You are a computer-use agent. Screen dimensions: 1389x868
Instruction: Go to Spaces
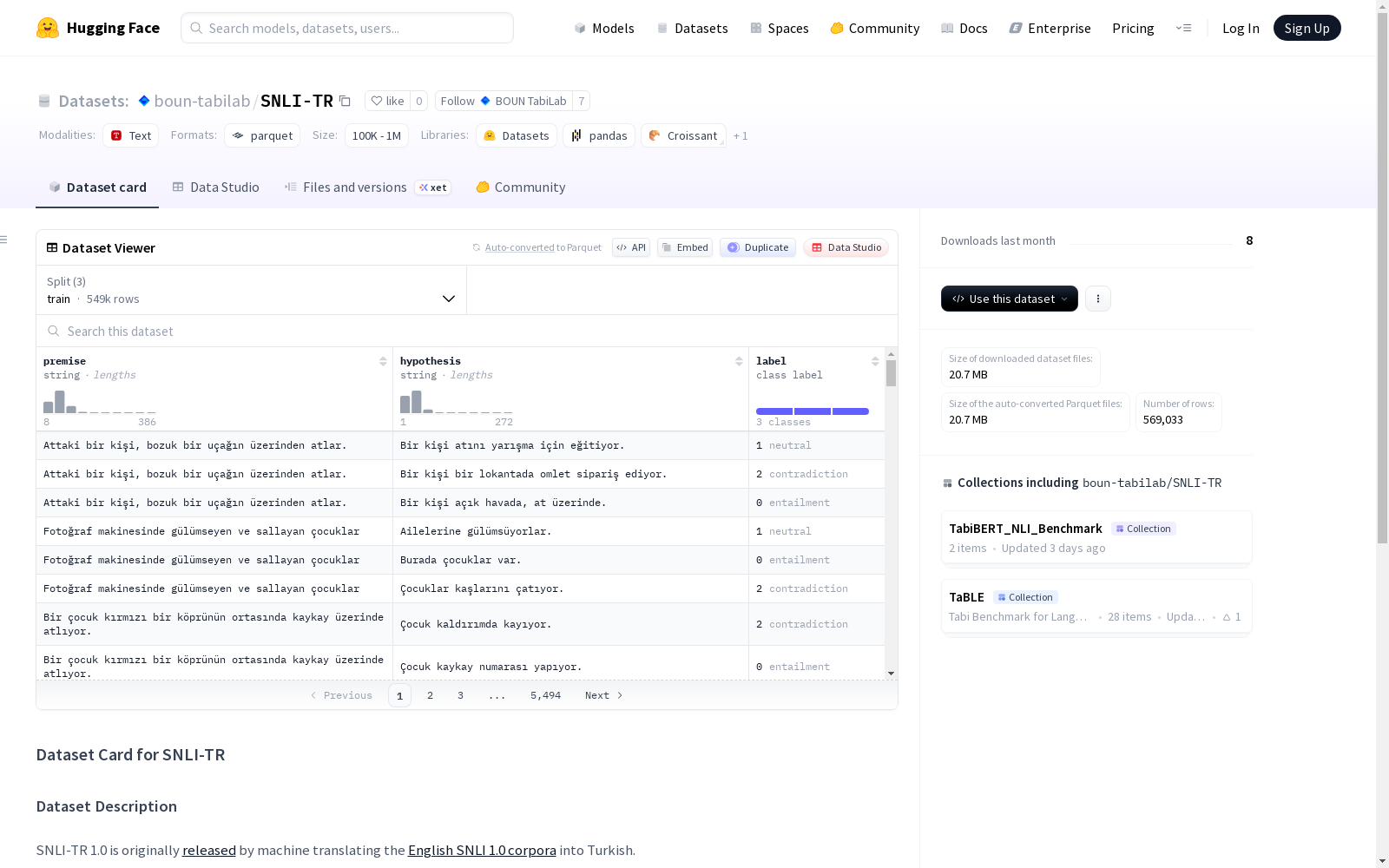pos(780,28)
